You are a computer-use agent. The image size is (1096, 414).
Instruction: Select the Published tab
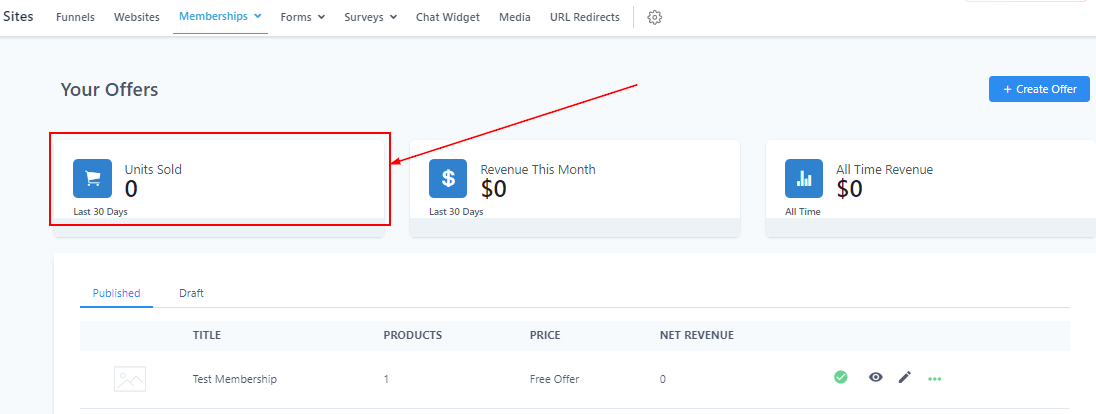[x=117, y=293]
